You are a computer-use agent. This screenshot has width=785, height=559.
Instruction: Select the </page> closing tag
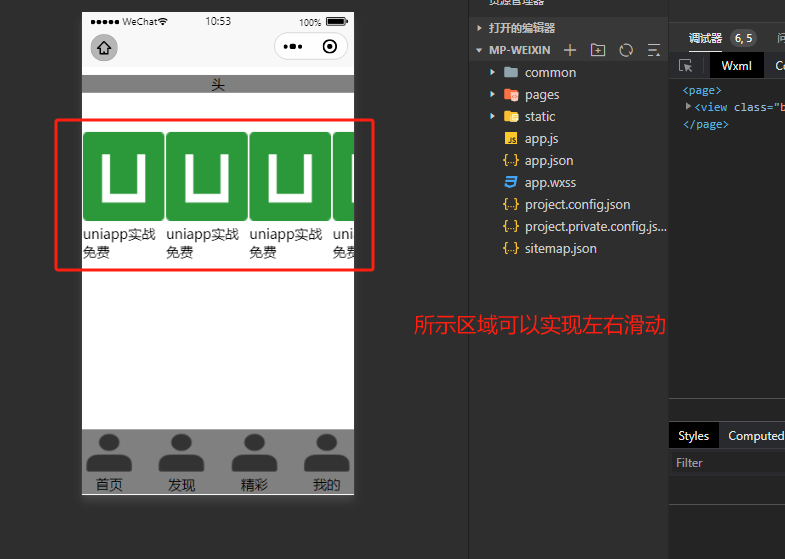(705, 124)
